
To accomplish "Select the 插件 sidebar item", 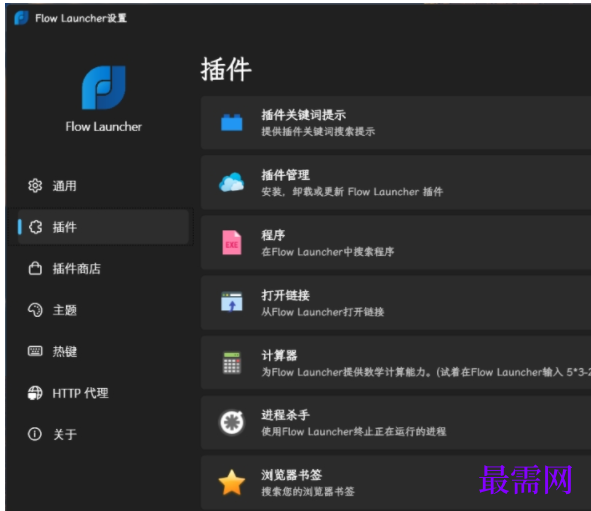I will coord(103,227).
